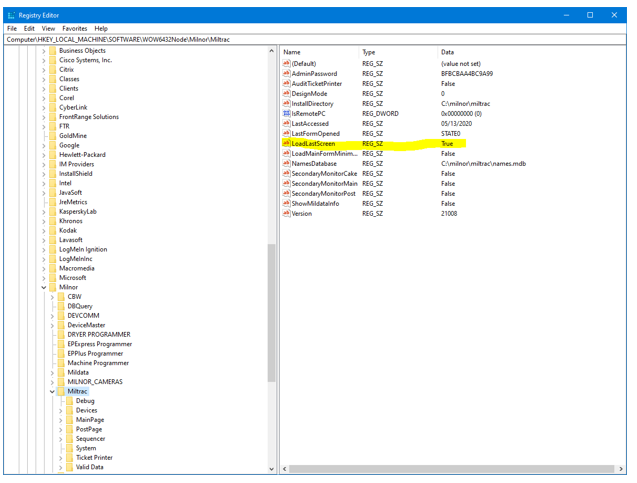The height and width of the screenshot is (483, 637).
Task: Open the Favorites menu
Action: [x=75, y=28]
